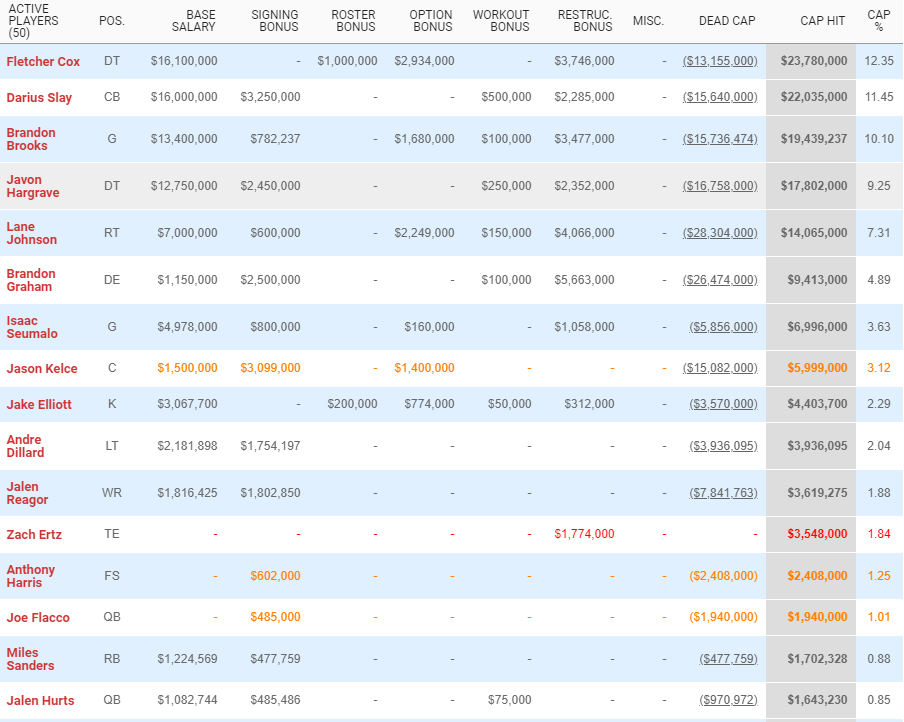Open Brandon Graham player page
The width and height of the screenshot is (904, 722).
pyautogui.click(x=31, y=280)
